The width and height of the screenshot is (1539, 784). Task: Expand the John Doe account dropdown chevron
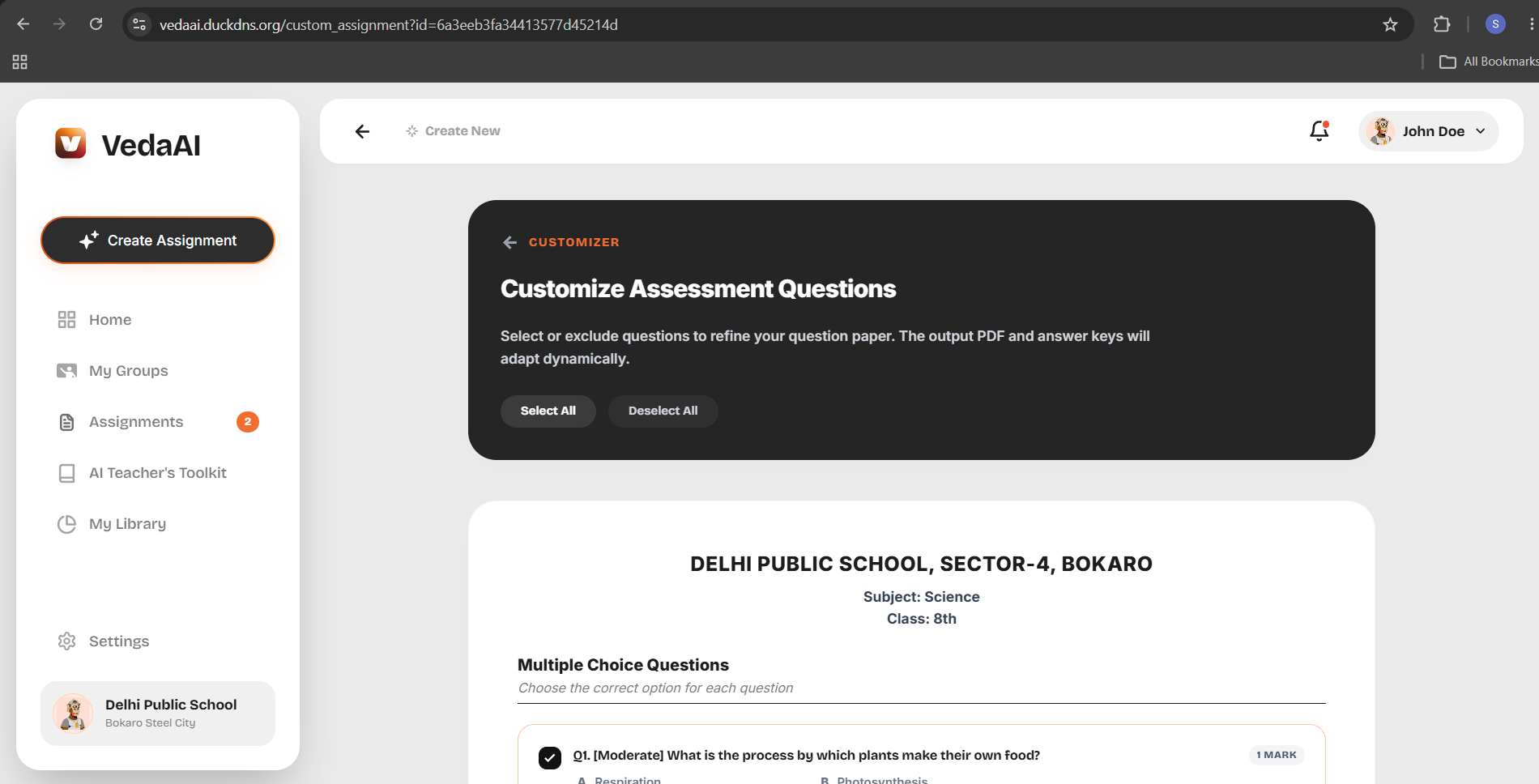(x=1481, y=131)
